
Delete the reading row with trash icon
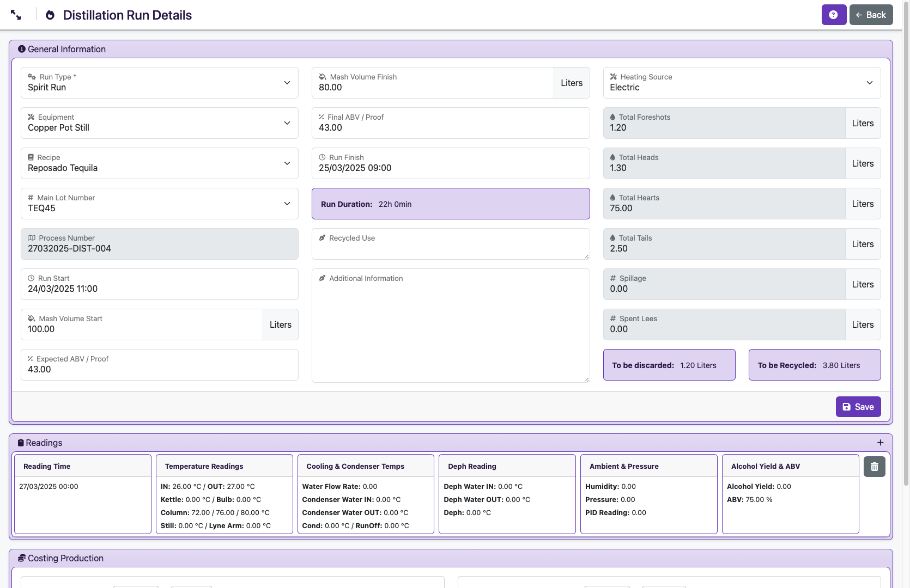[874, 466]
